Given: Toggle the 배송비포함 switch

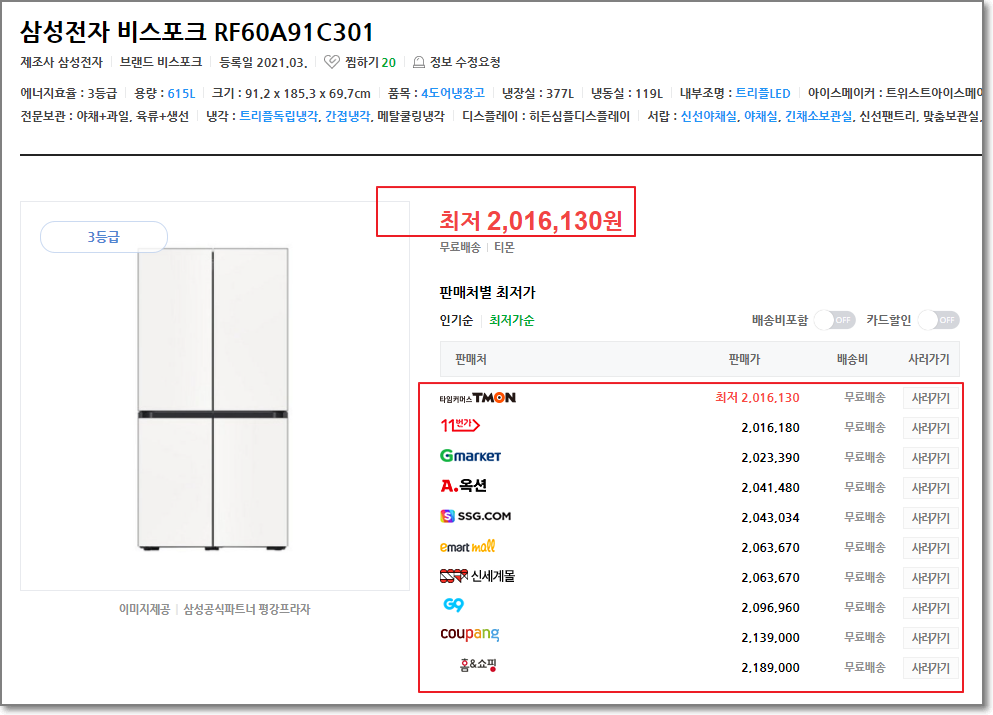Looking at the screenshot, I should (835, 320).
